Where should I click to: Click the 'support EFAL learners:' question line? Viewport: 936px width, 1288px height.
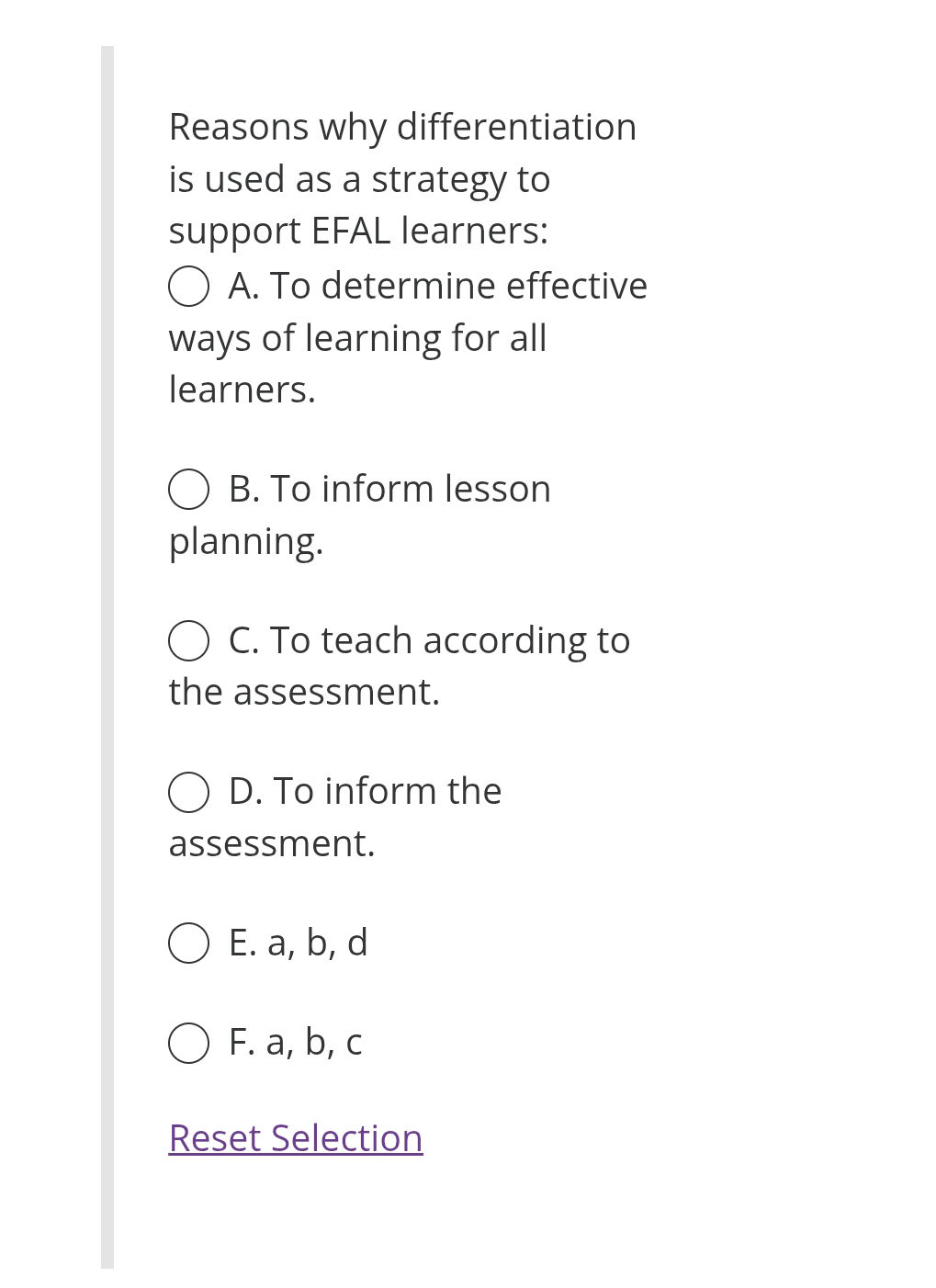tap(358, 231)
